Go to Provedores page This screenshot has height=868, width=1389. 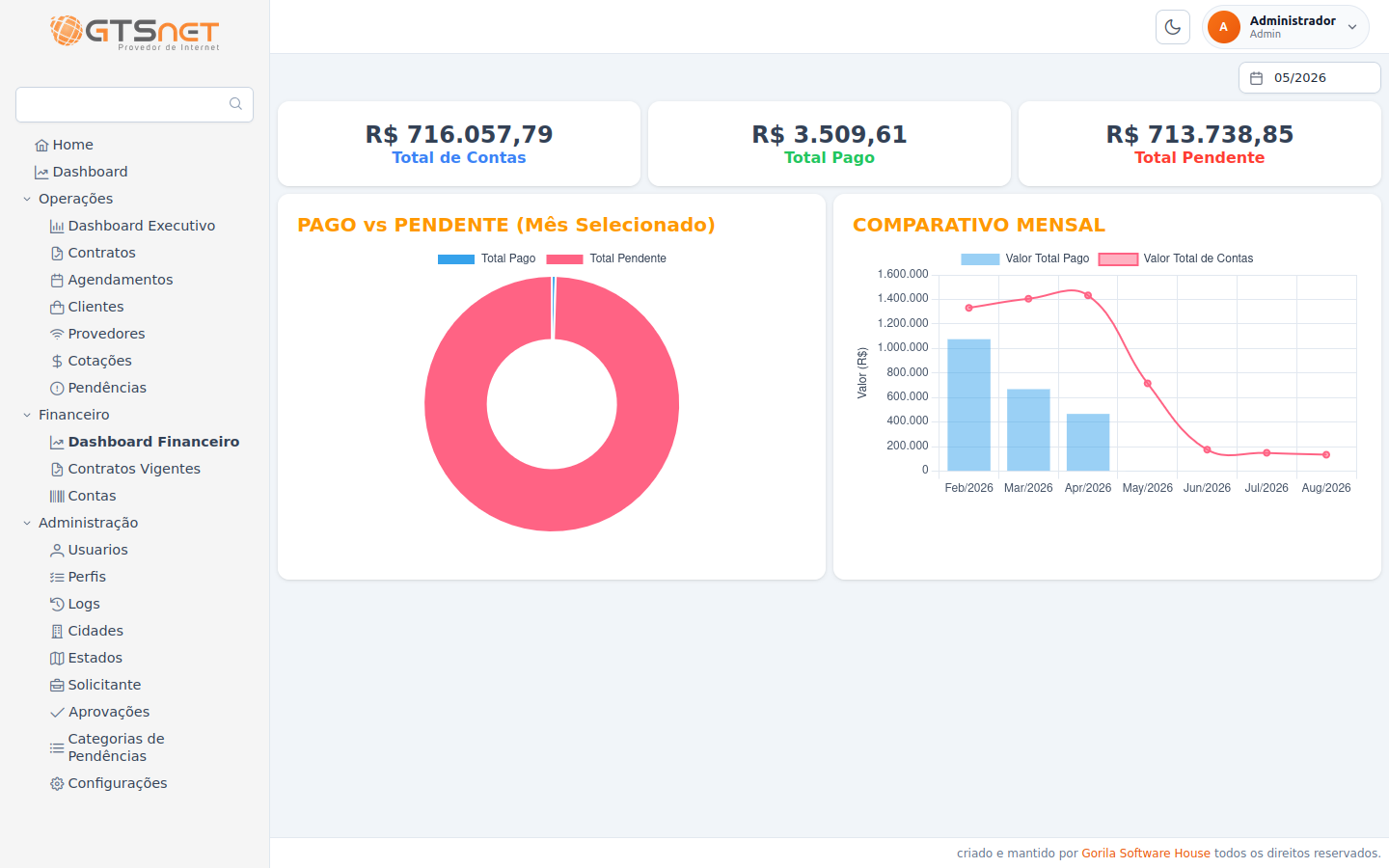(106, 334)
